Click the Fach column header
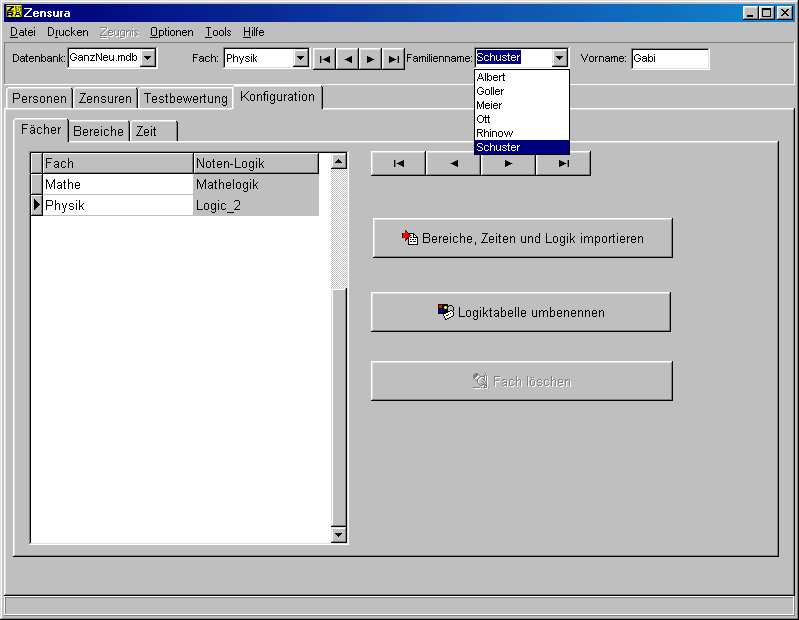 click(118, 164)
